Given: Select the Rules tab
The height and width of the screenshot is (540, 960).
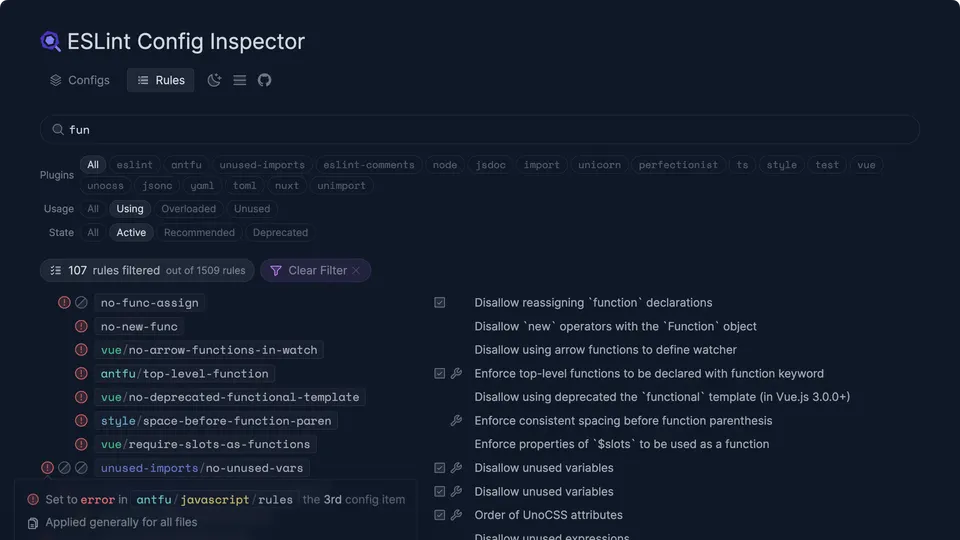Looking at the screenshot, I should pyautogui.click(x=160, y=80).
